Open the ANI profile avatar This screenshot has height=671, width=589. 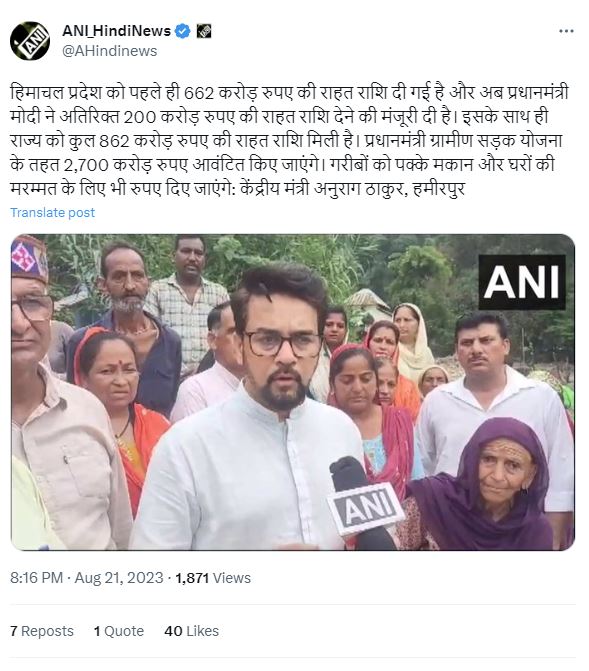tap(30, 41)
